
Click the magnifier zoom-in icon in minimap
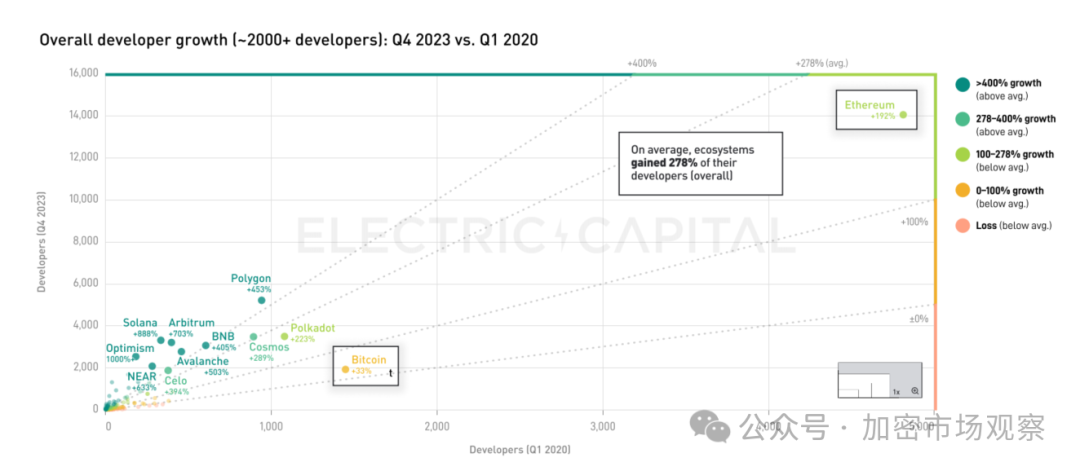(914, 391)
